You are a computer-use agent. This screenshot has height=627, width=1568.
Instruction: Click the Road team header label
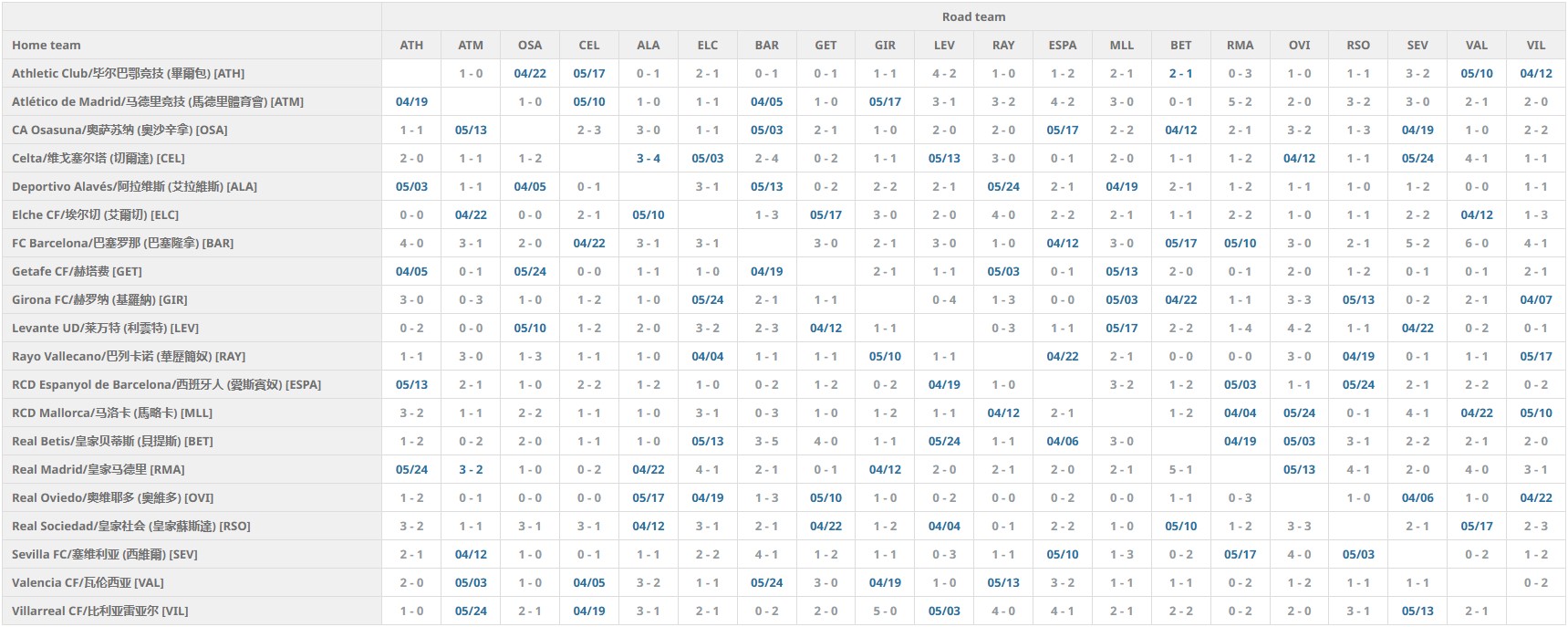[973, 16]
